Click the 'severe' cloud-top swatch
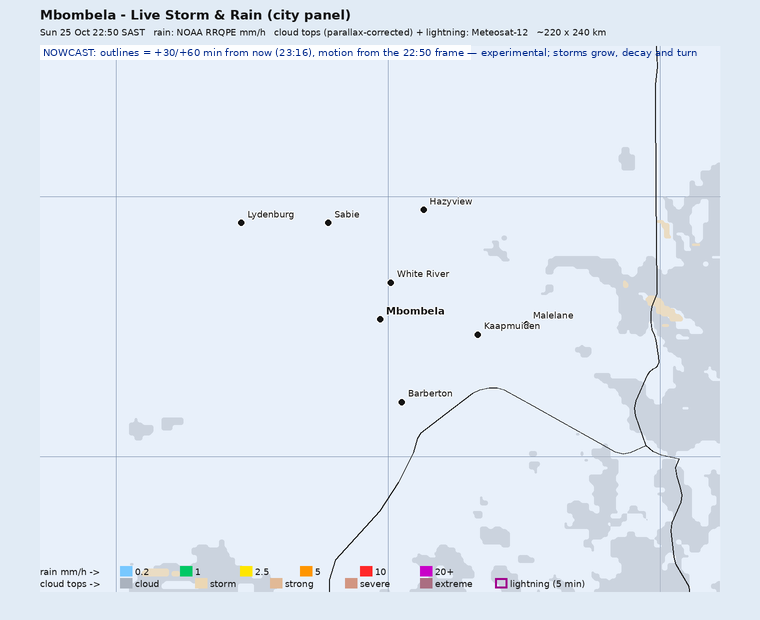760x620 pixels. pyautogui.click(x=351, y=583)
